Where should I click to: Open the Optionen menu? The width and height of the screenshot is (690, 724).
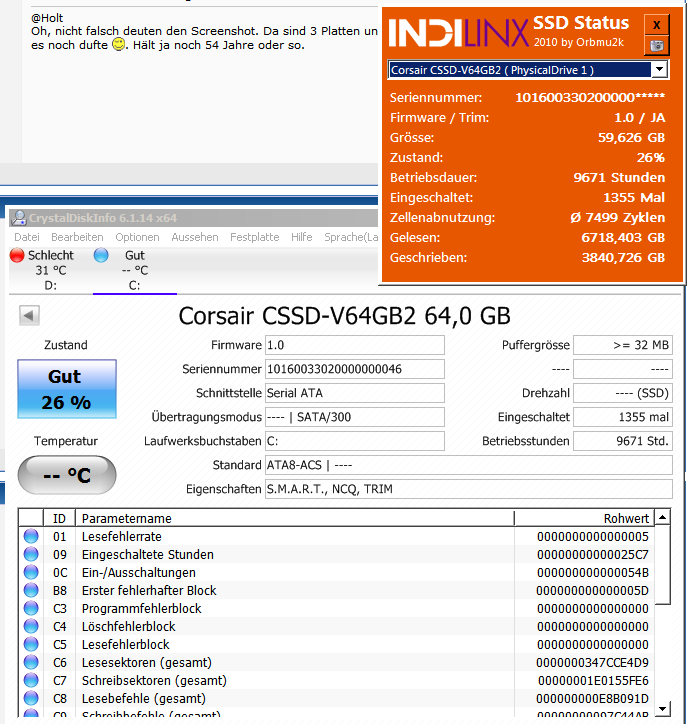(x=137, y=237)
